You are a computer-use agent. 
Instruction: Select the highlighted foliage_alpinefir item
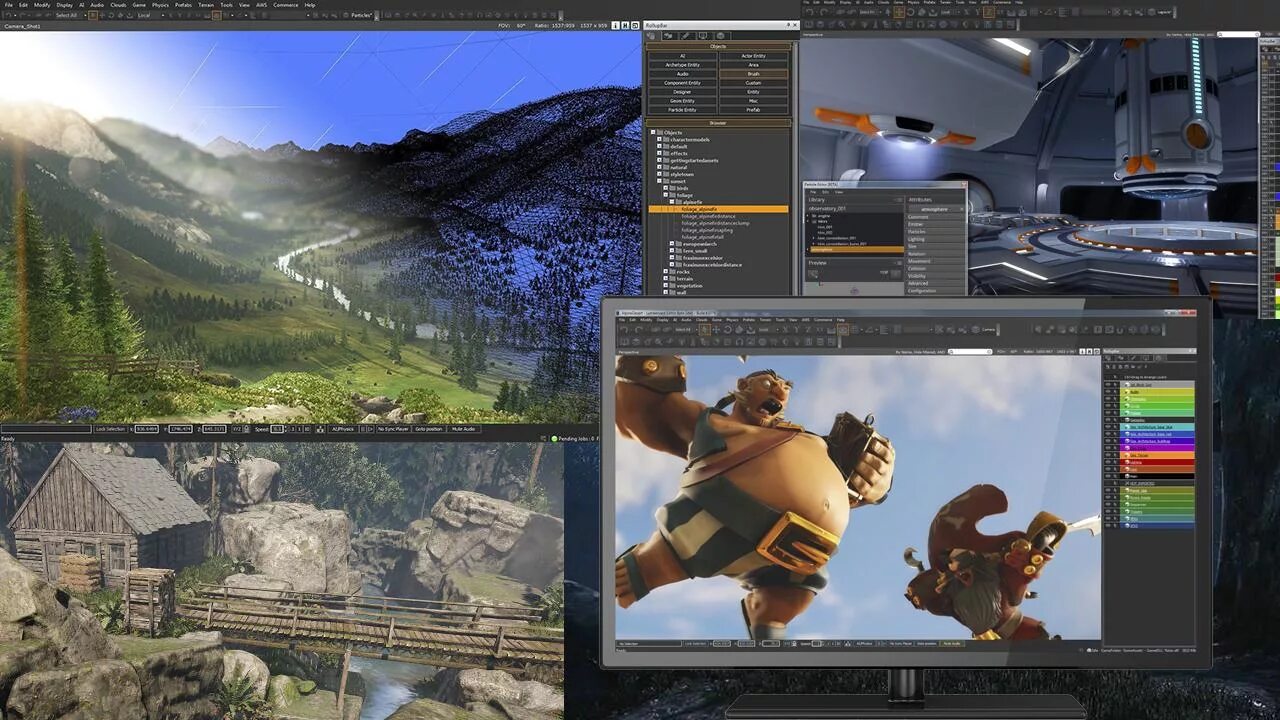click(719, 209)
